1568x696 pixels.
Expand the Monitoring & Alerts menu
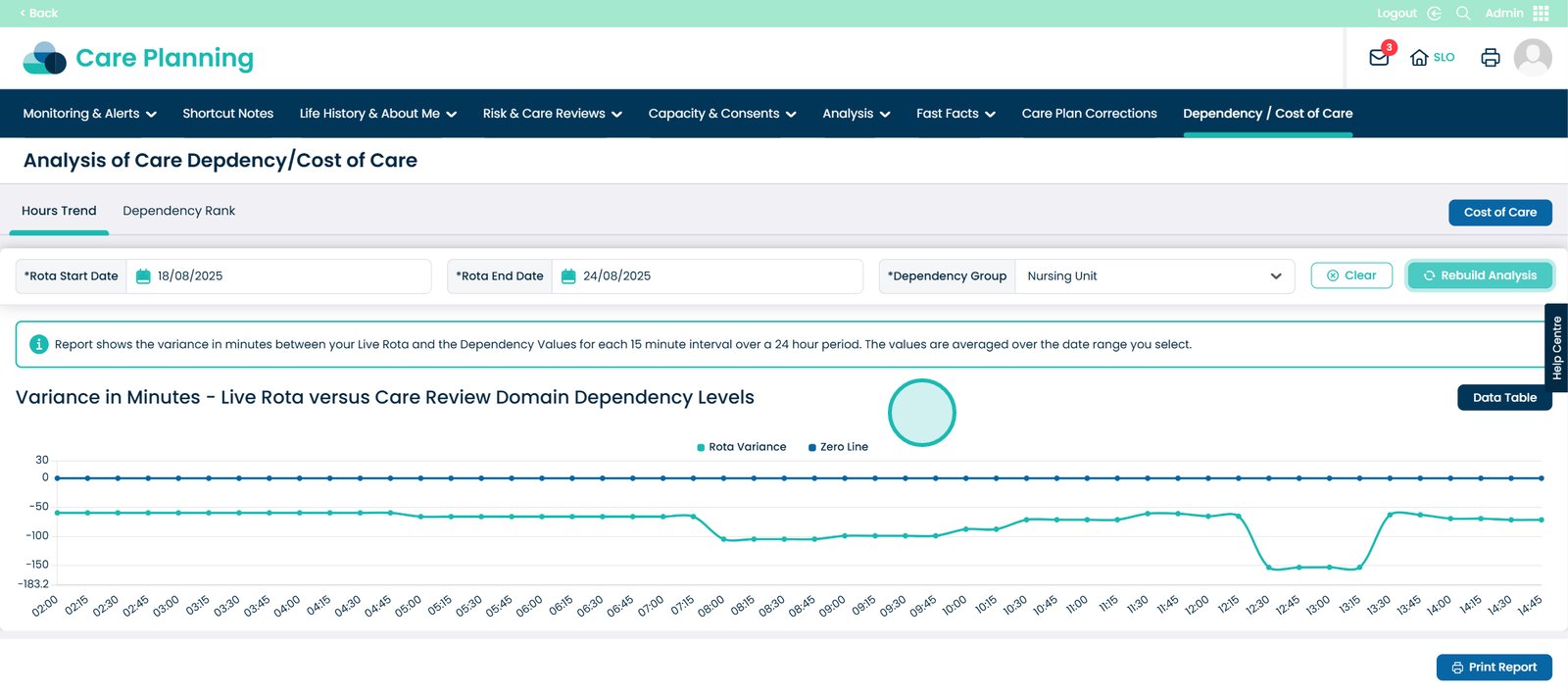click(89, 114)
